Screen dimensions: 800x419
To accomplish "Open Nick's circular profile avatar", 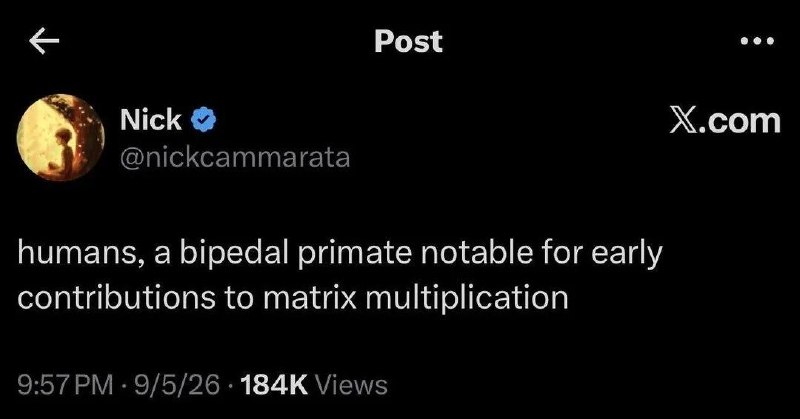I will (x=60, y=137).
